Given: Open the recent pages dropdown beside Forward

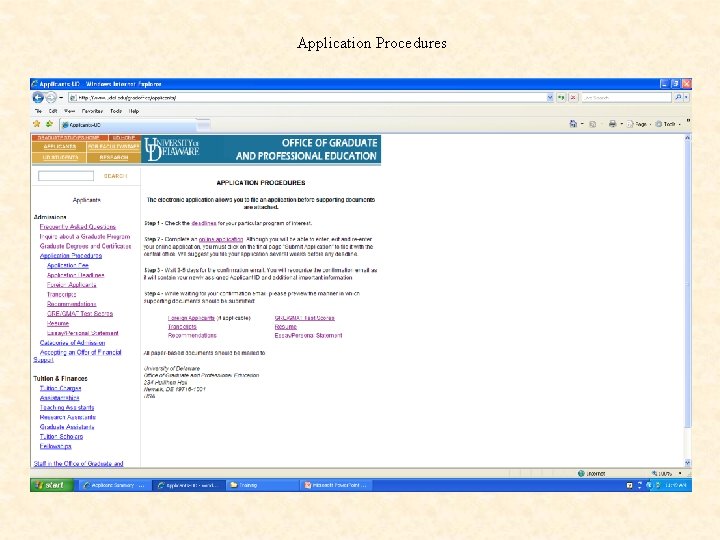Looking at the screenshot, I should (x=61, y=98).
